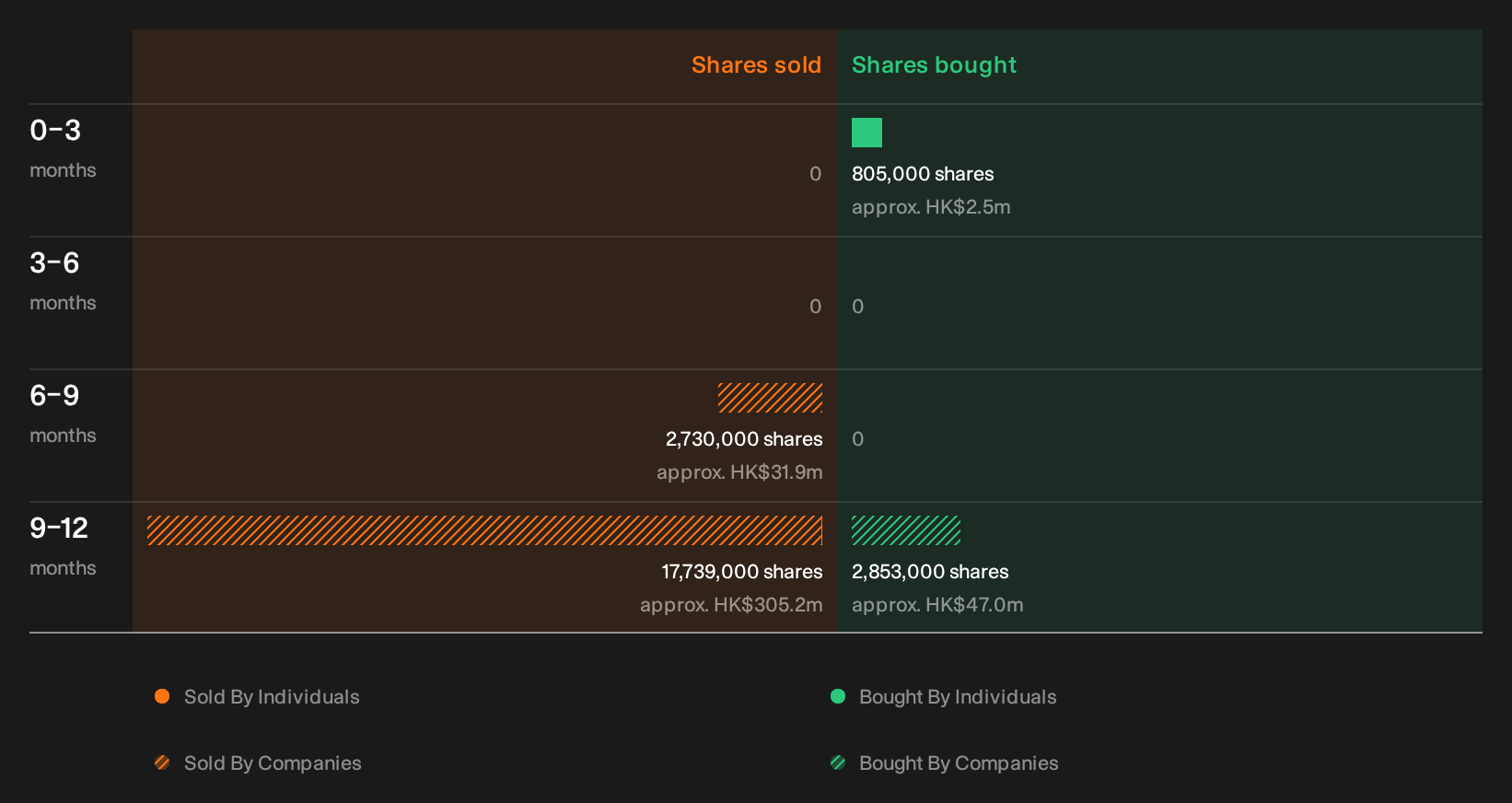Click the Sold By Companies legend label
The height and width of the screenshot is (803, 1512).
click(273, 763)
